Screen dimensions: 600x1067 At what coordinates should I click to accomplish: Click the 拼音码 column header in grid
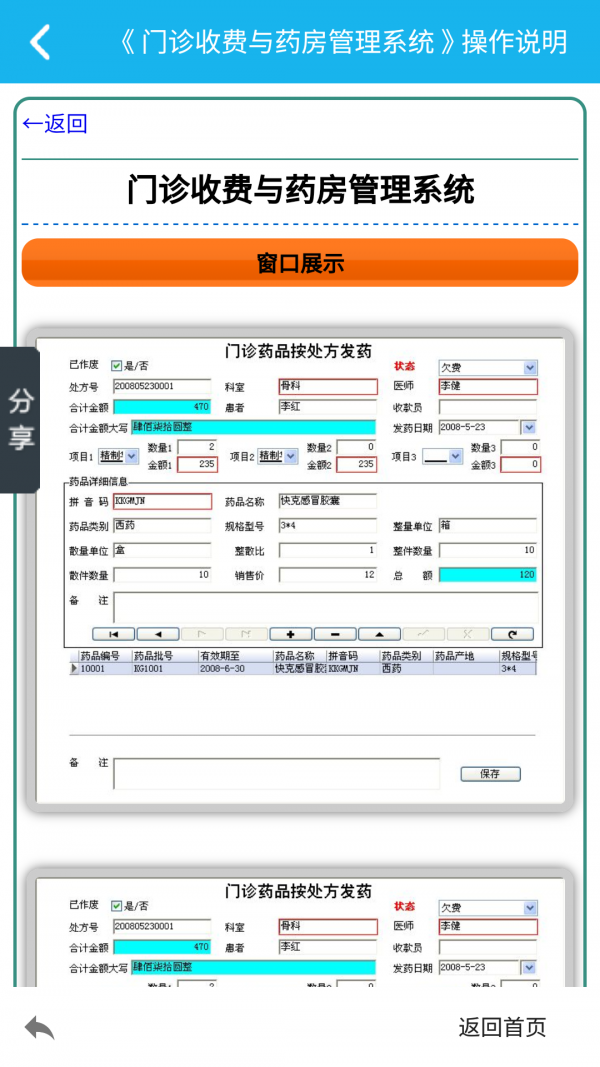[x=352, y=657]
